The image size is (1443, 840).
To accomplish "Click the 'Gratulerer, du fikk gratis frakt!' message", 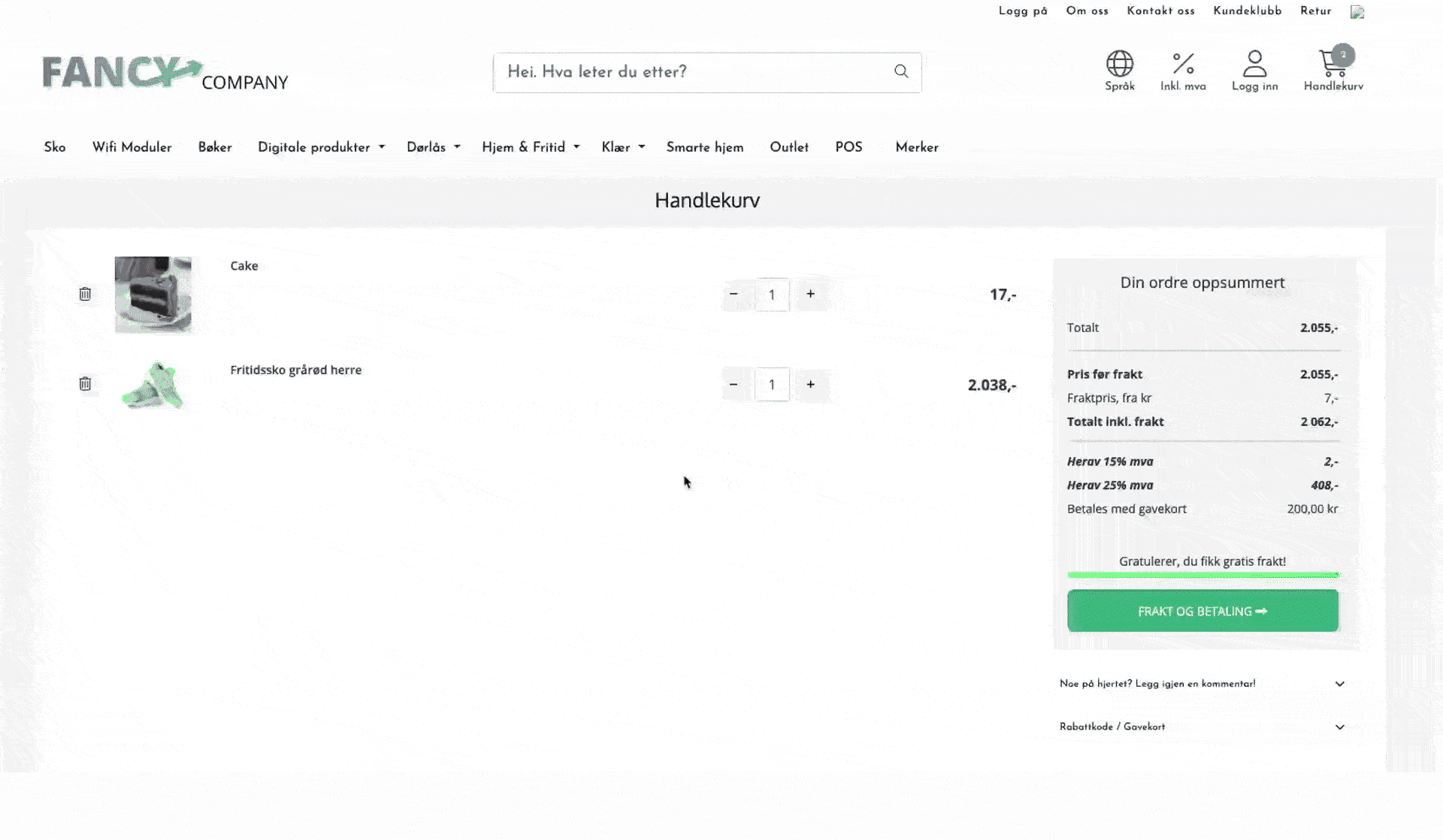I will (1202, 561).
